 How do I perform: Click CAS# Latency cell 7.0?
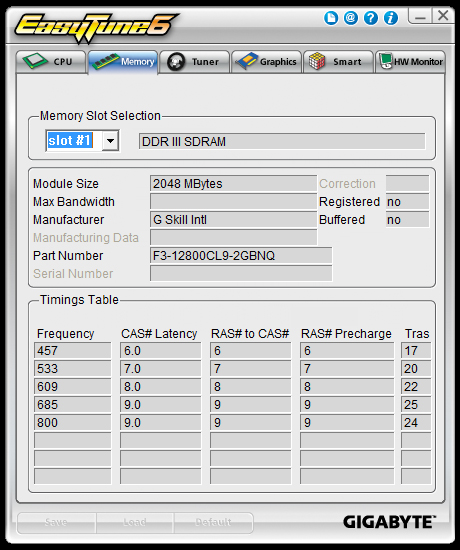click(x=160, y=369)
